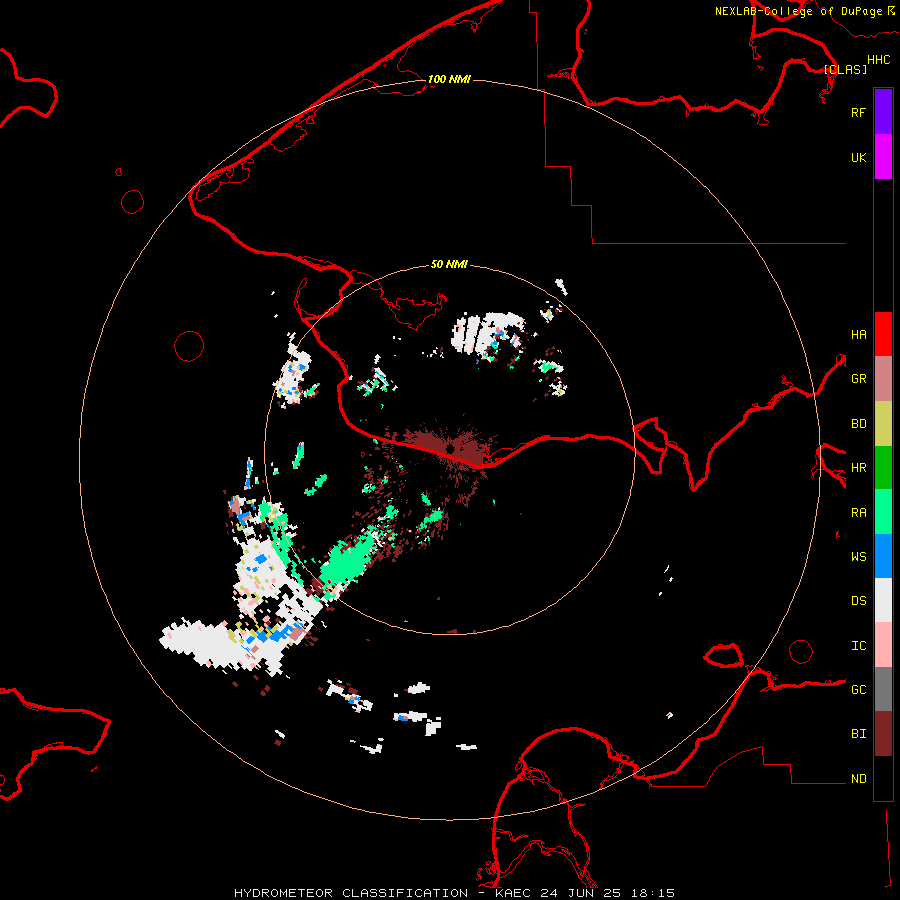Click the HR legend label
Screen dimensions: 900x900
[x=858, y=468]
